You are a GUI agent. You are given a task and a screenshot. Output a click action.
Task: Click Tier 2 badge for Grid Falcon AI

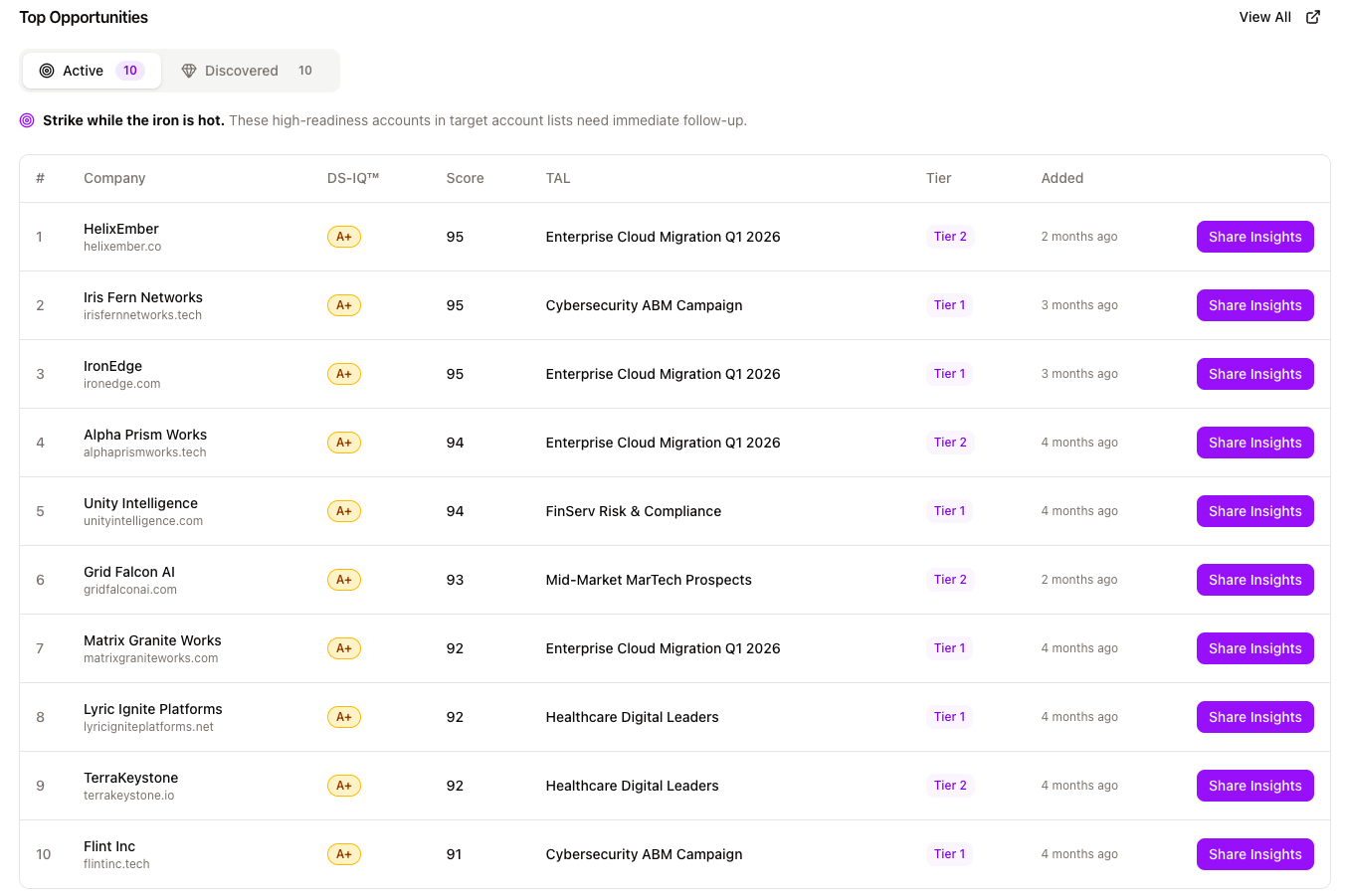click(950, 580)
